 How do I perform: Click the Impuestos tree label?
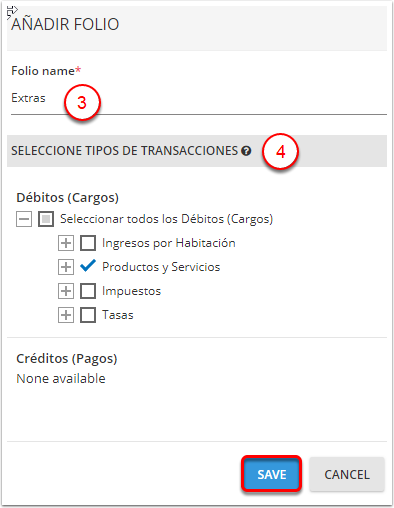click(x=131, y=291)
